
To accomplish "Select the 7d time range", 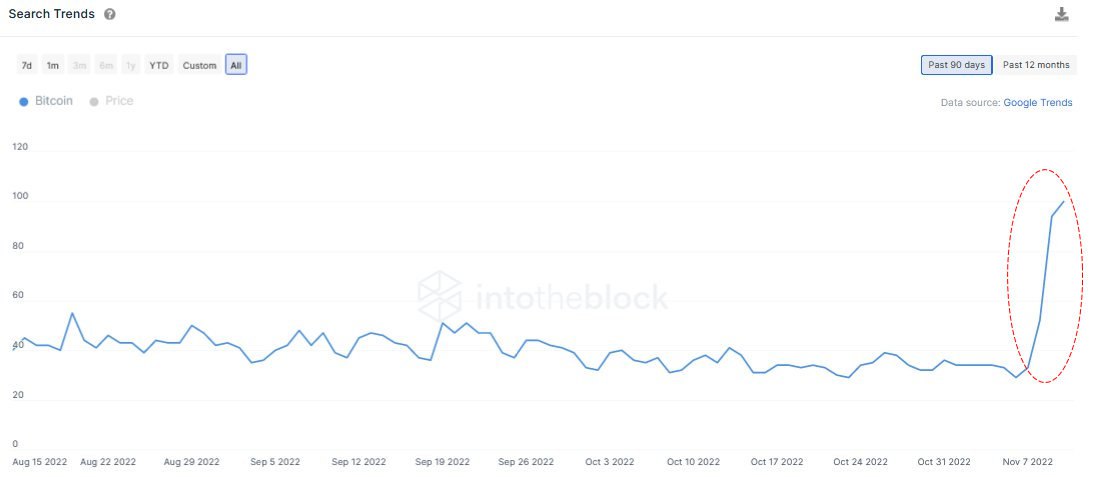I will click(x=27, y=65).
